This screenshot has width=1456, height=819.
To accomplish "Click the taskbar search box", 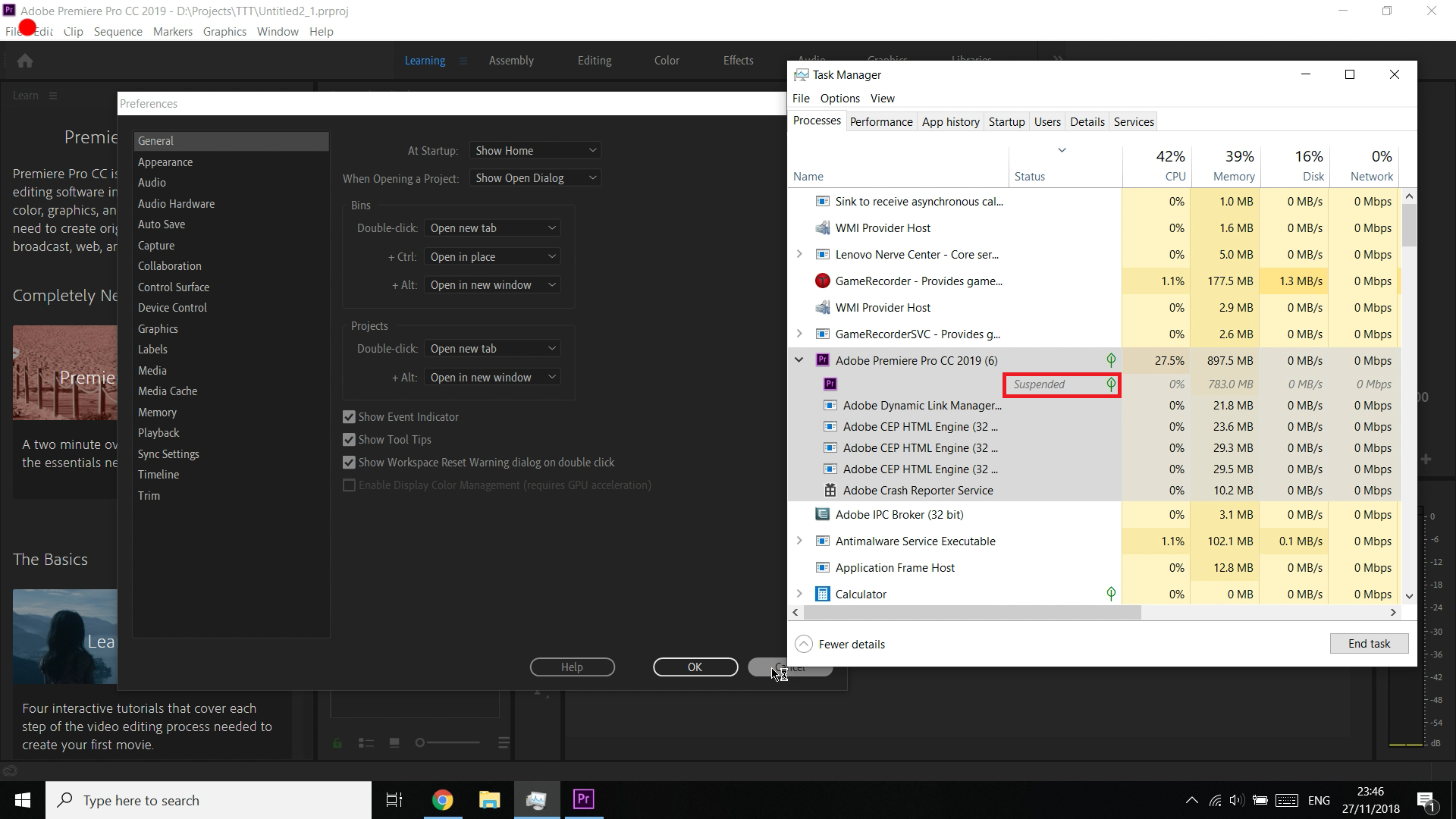I will click(209, 800).
